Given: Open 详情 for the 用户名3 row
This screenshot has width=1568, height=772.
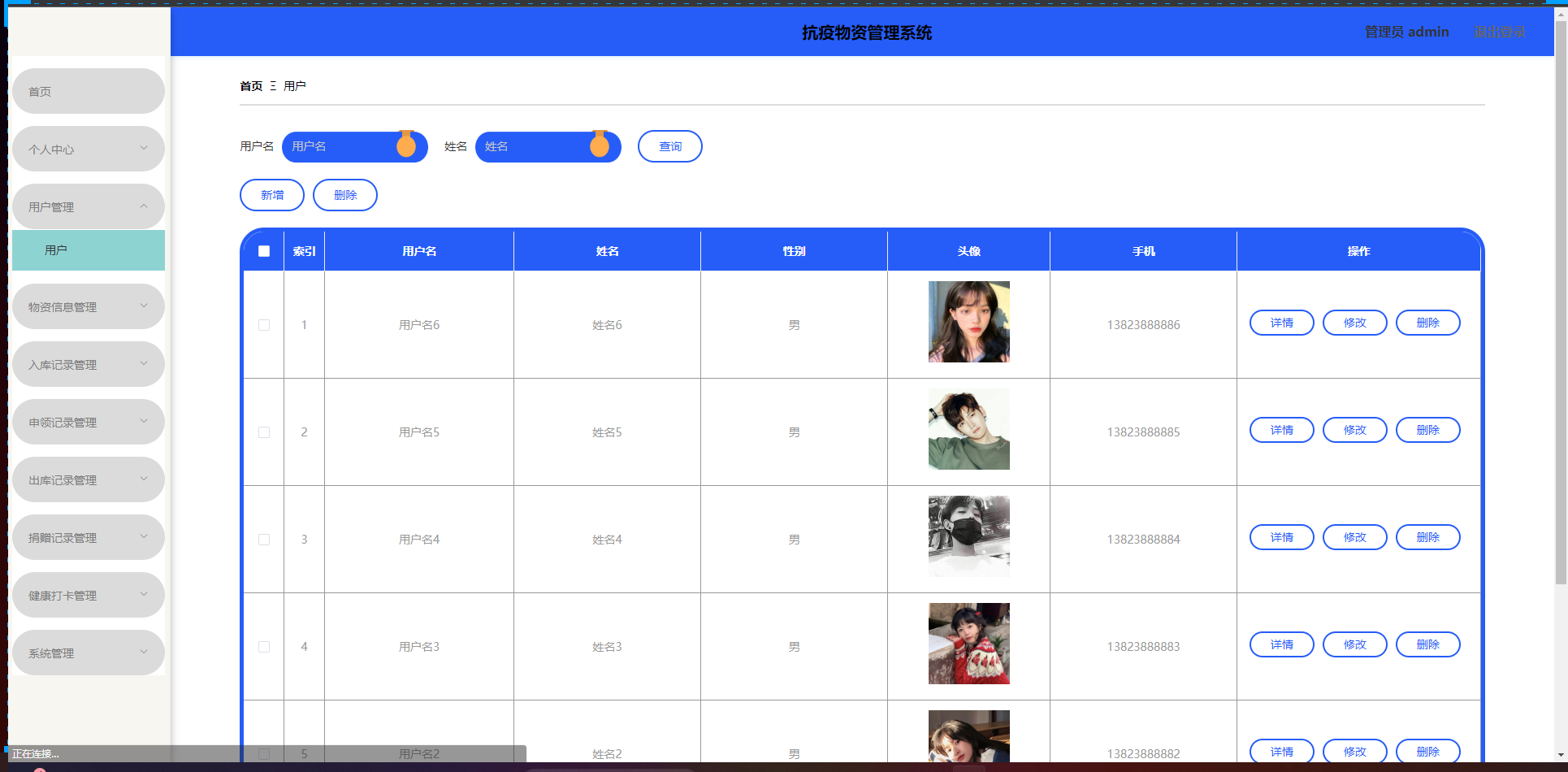Looking at the screenshot, I should 1281,644.
